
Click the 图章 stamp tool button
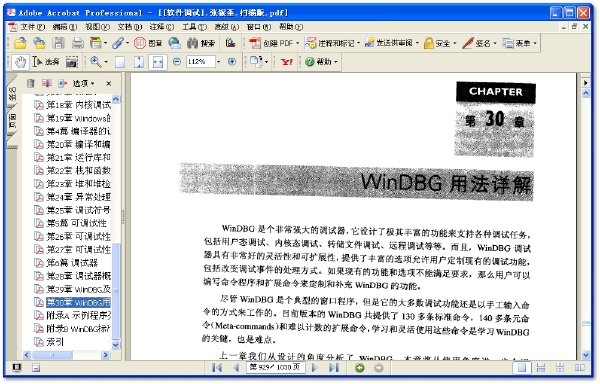148,43
